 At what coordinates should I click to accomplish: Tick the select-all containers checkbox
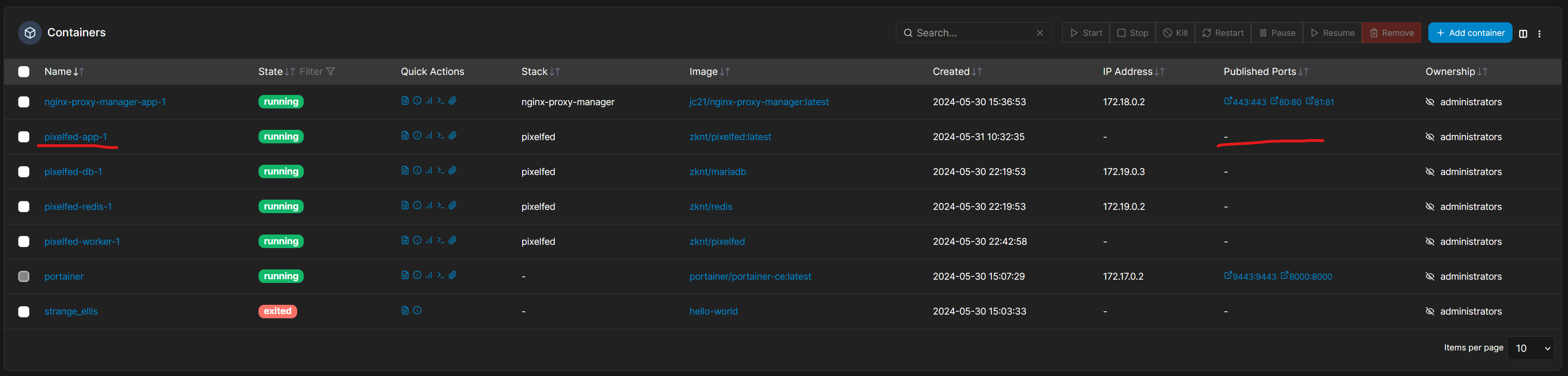(24, 72)
